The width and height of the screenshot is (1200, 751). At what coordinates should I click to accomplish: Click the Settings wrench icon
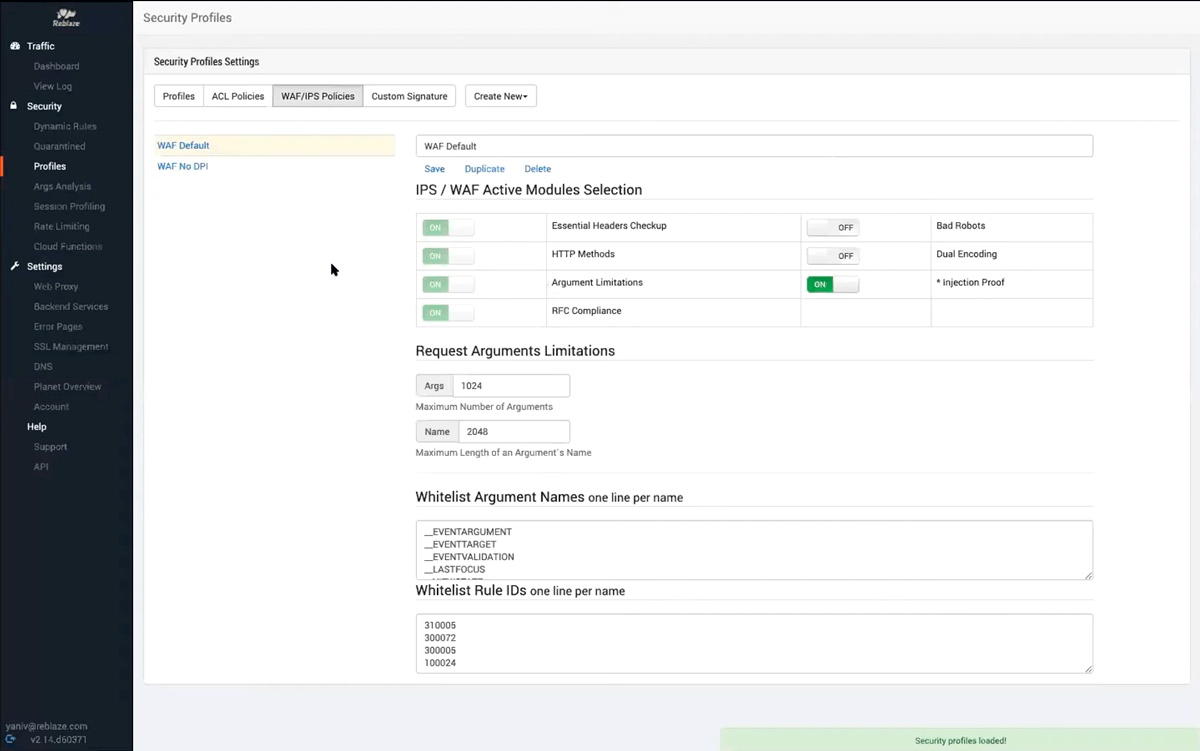pyautogui.click(x=14, y=267)
